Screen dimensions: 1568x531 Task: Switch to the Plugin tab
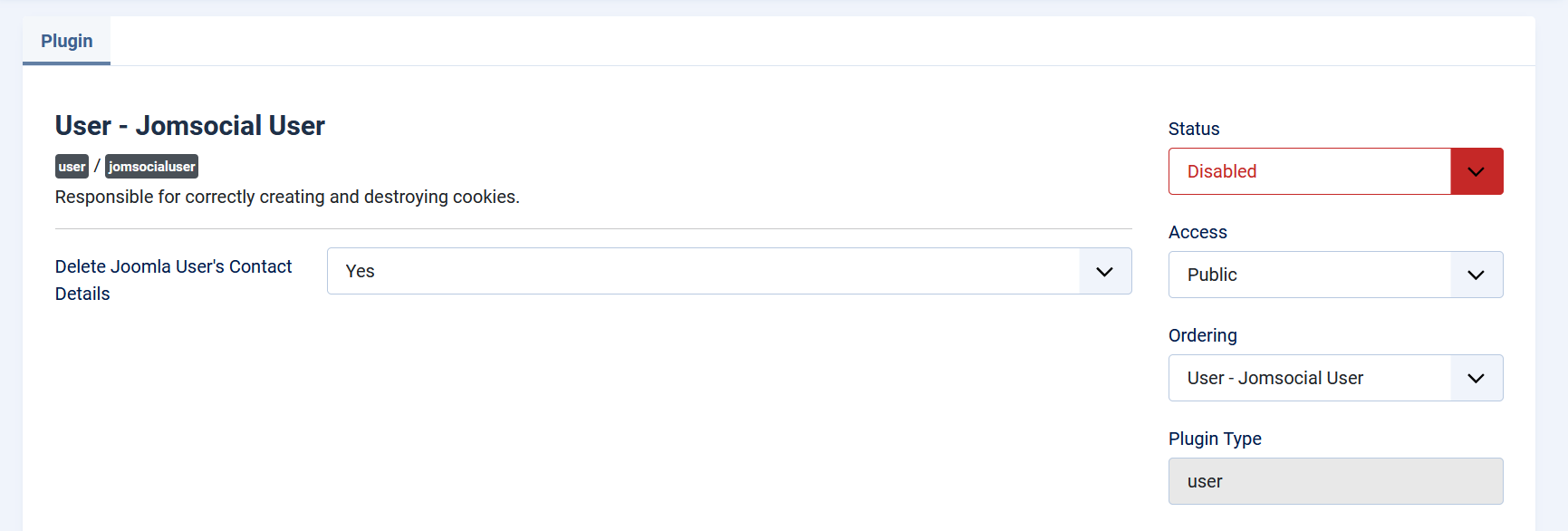tap(66, 41)
